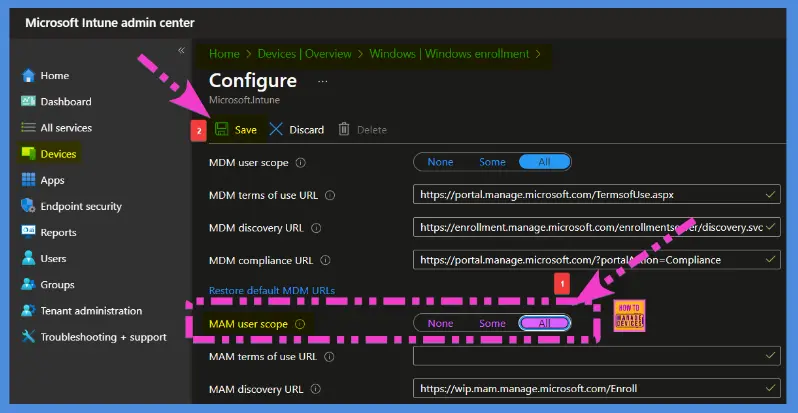798x413 pixels.
Task: Click info icon beside MAM terms of use URL
Action: (329, 357)
